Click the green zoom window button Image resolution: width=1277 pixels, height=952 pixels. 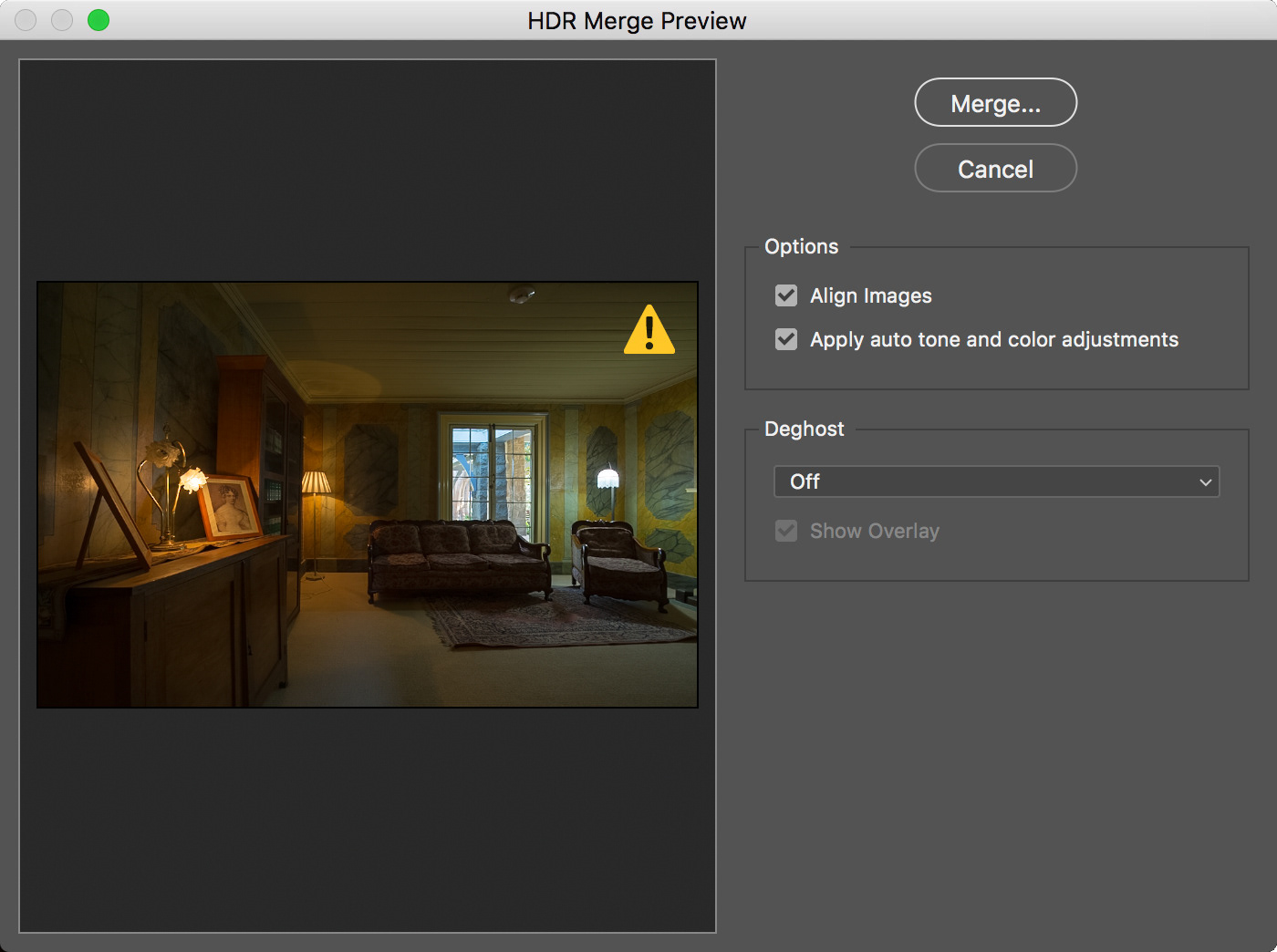99,20
